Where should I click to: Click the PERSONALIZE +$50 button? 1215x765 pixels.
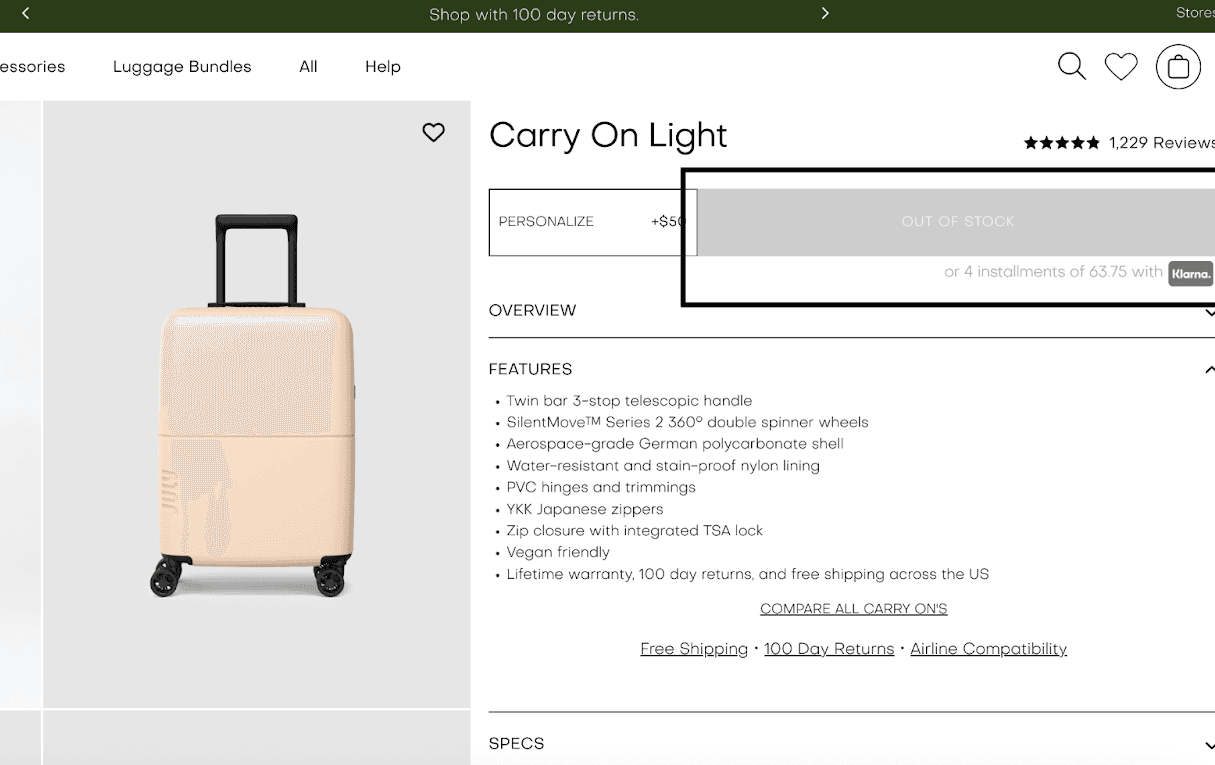[x=593, y=222]
